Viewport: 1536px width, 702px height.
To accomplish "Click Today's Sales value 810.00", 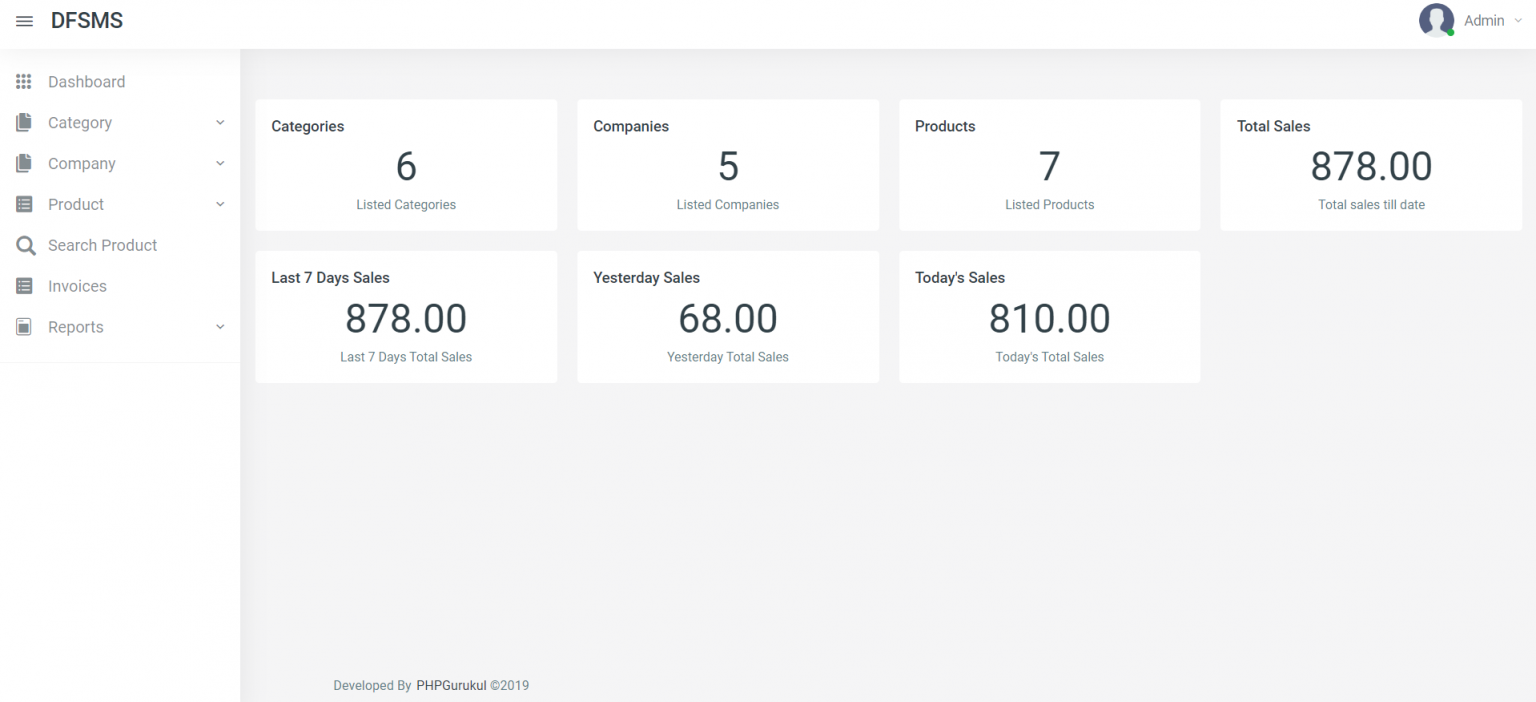I will tap(1049, 319).
